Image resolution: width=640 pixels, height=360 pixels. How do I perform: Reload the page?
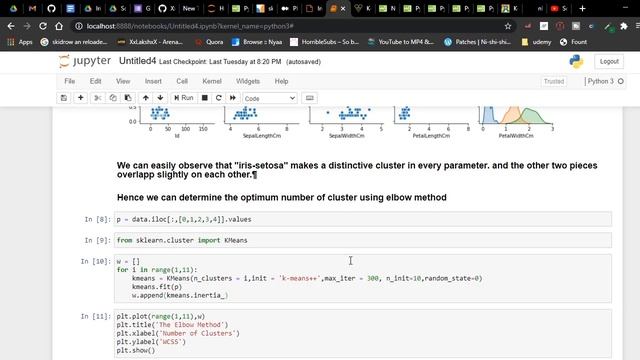43,26
